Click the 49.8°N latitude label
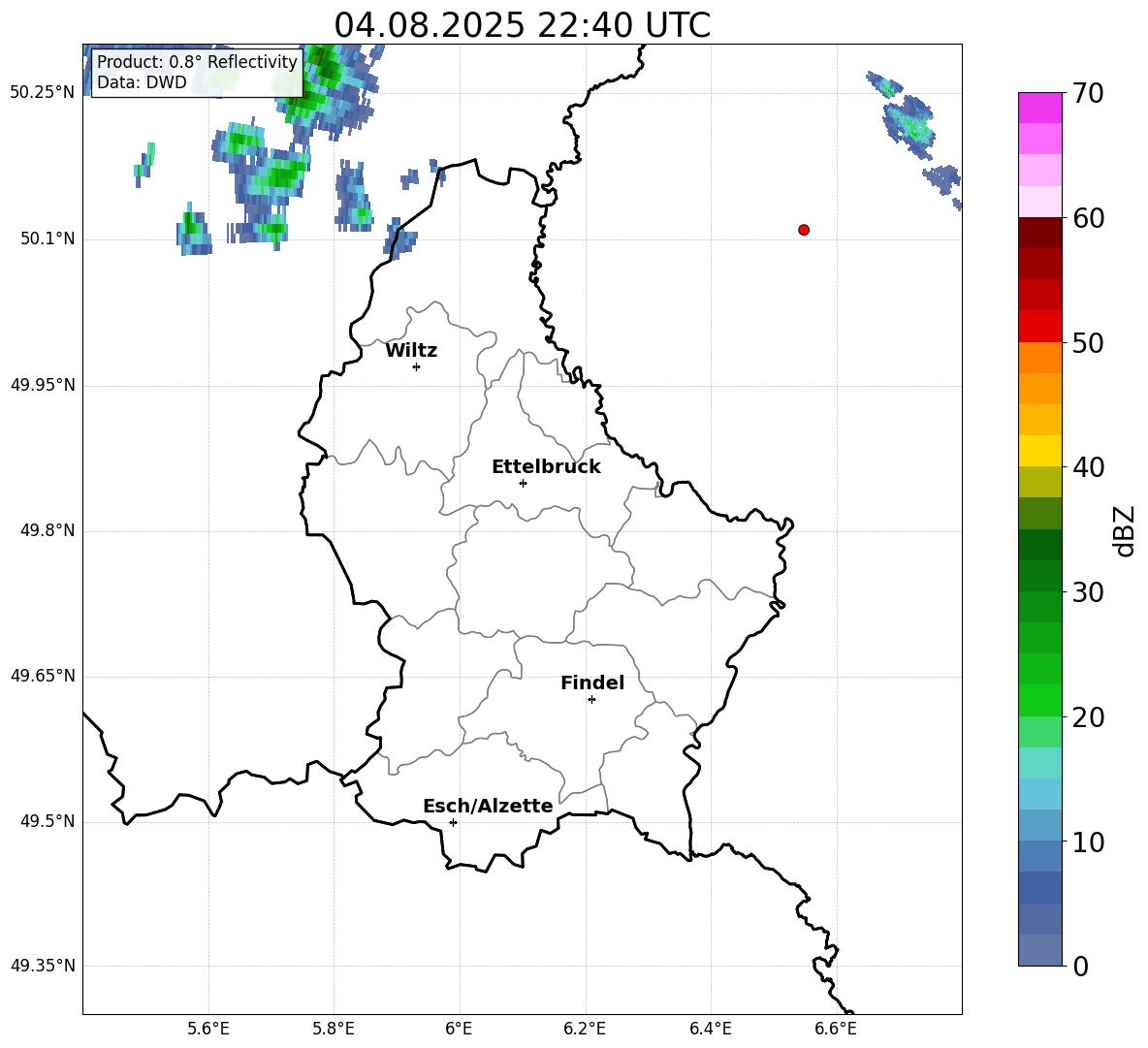The width and height of the screenshot is (1148, 1048). coord(48,530)
